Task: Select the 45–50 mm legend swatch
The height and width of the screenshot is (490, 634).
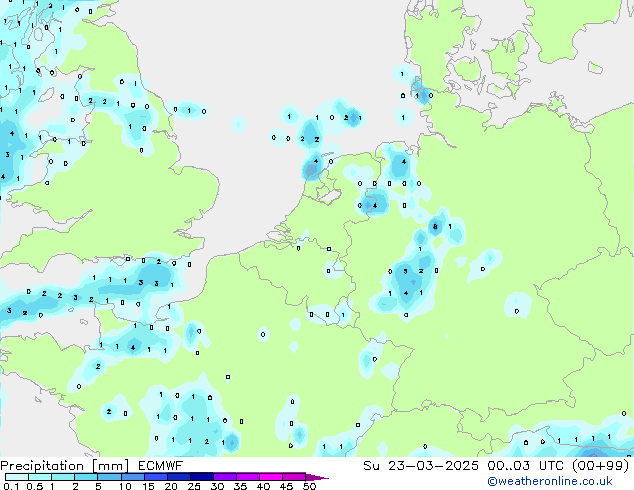Action: [x=293, y=477]
